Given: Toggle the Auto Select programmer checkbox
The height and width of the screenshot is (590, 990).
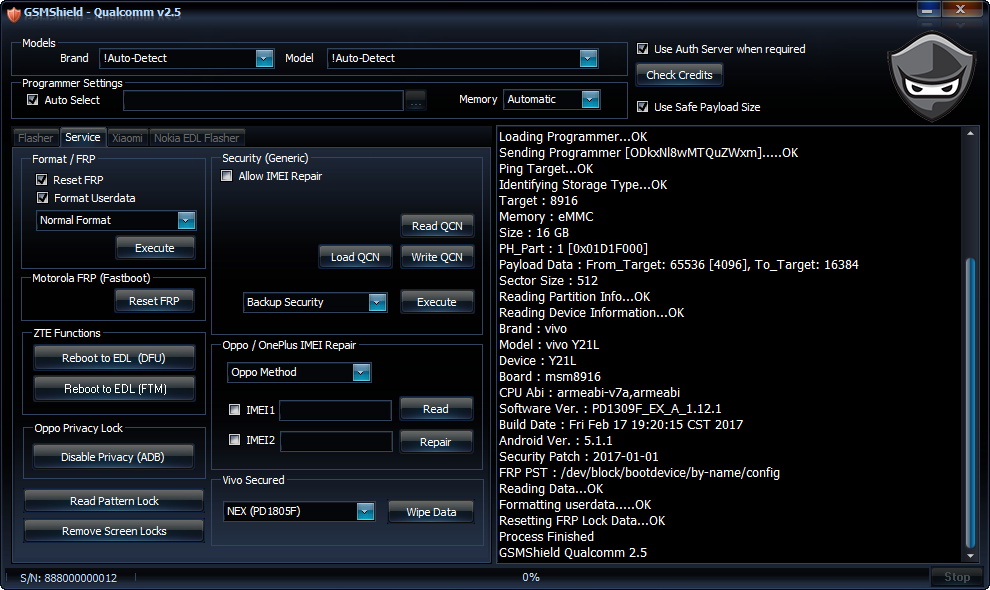Looking at the screenshot, I should point(33,100).
